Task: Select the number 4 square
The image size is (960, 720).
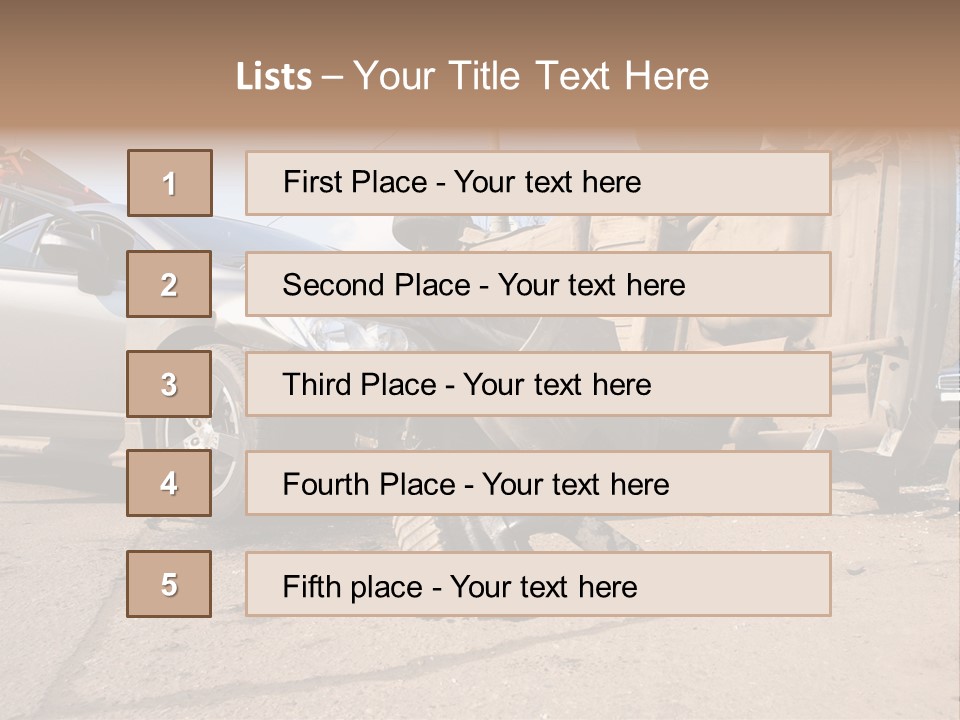Action: coord(169,483)
